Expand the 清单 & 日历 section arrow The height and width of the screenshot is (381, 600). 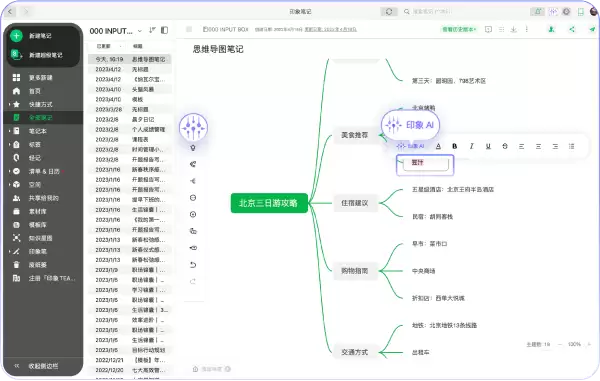pyautogui.click(x=10, y=171)
